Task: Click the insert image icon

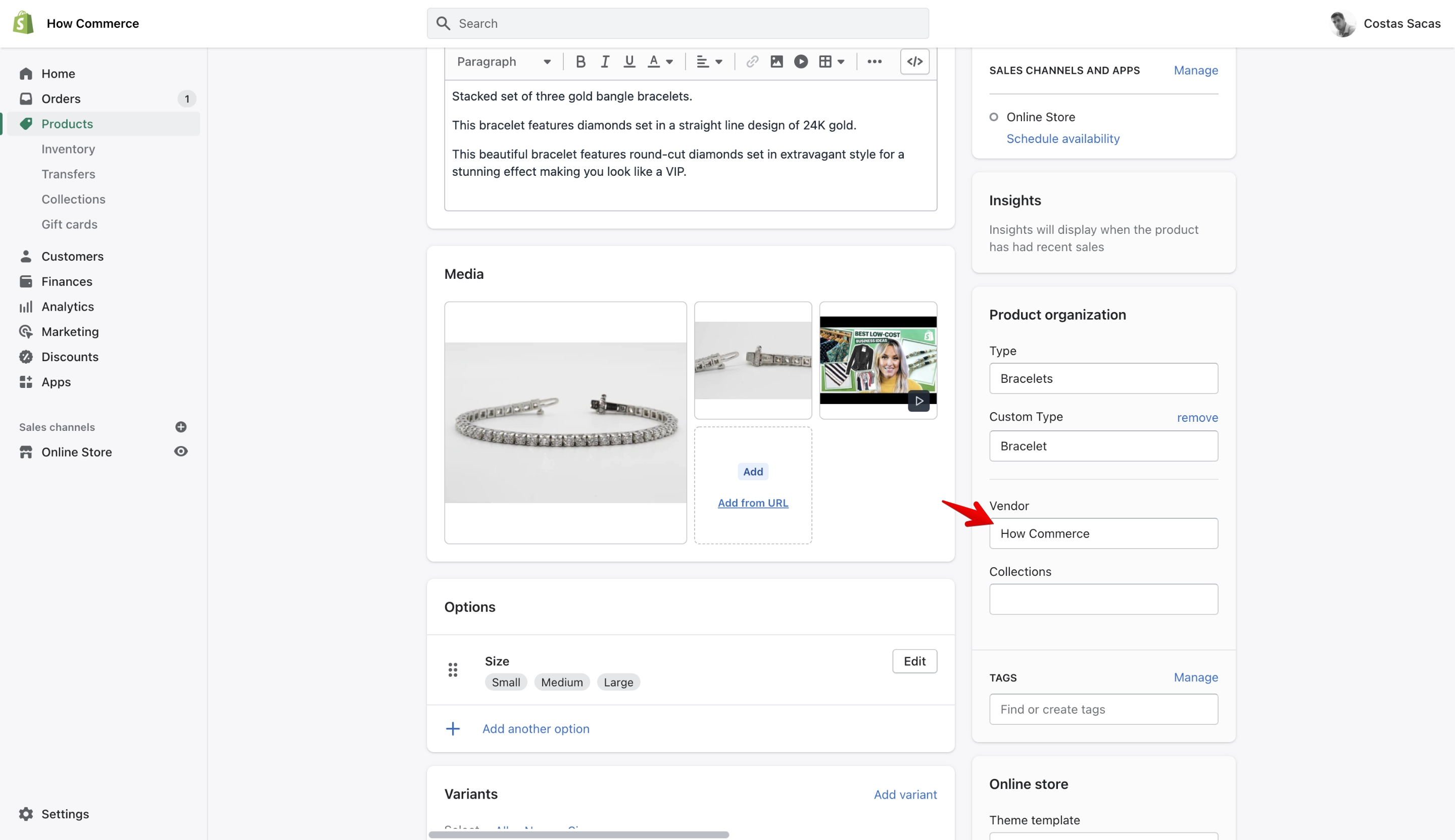Action: 777,62
